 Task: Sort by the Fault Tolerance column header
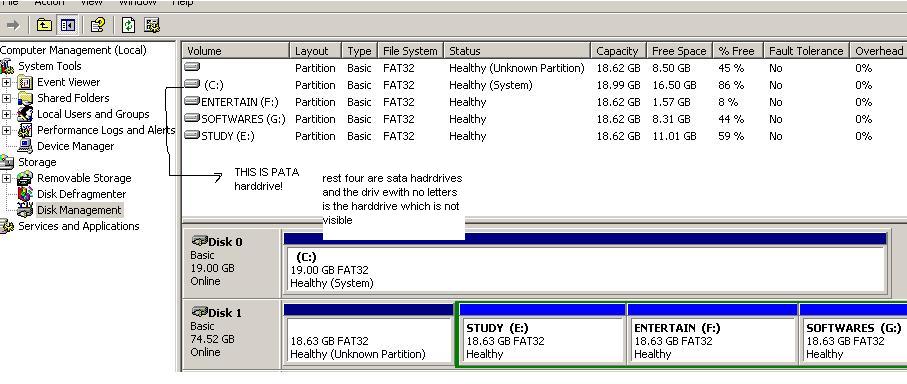click(806, 51)
